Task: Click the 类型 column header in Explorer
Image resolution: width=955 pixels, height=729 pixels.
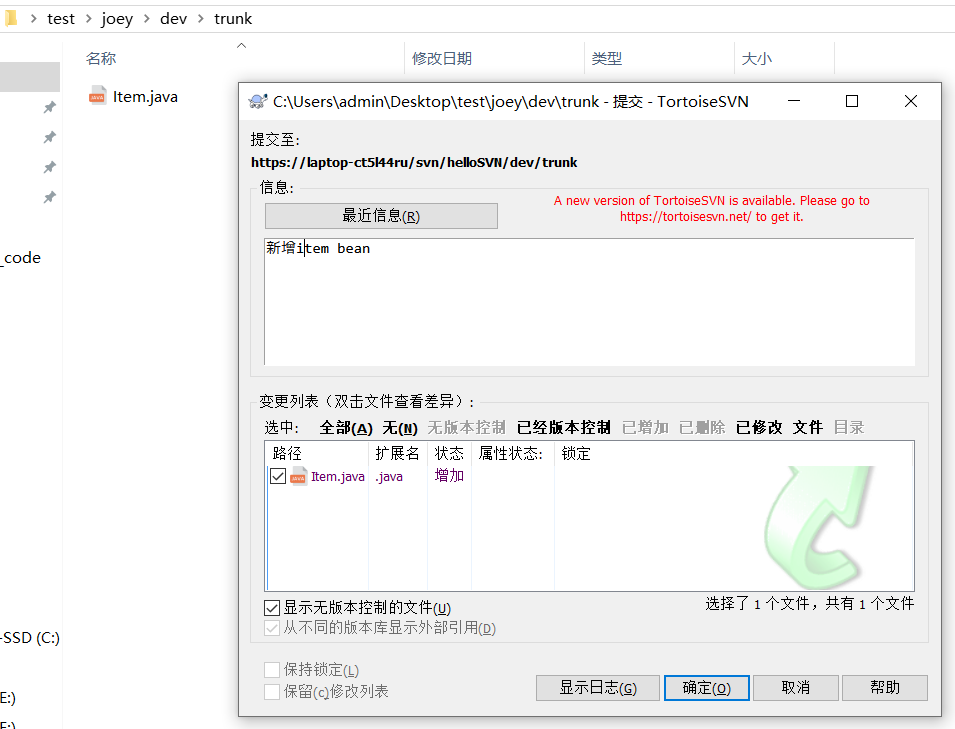Action: 607,59
